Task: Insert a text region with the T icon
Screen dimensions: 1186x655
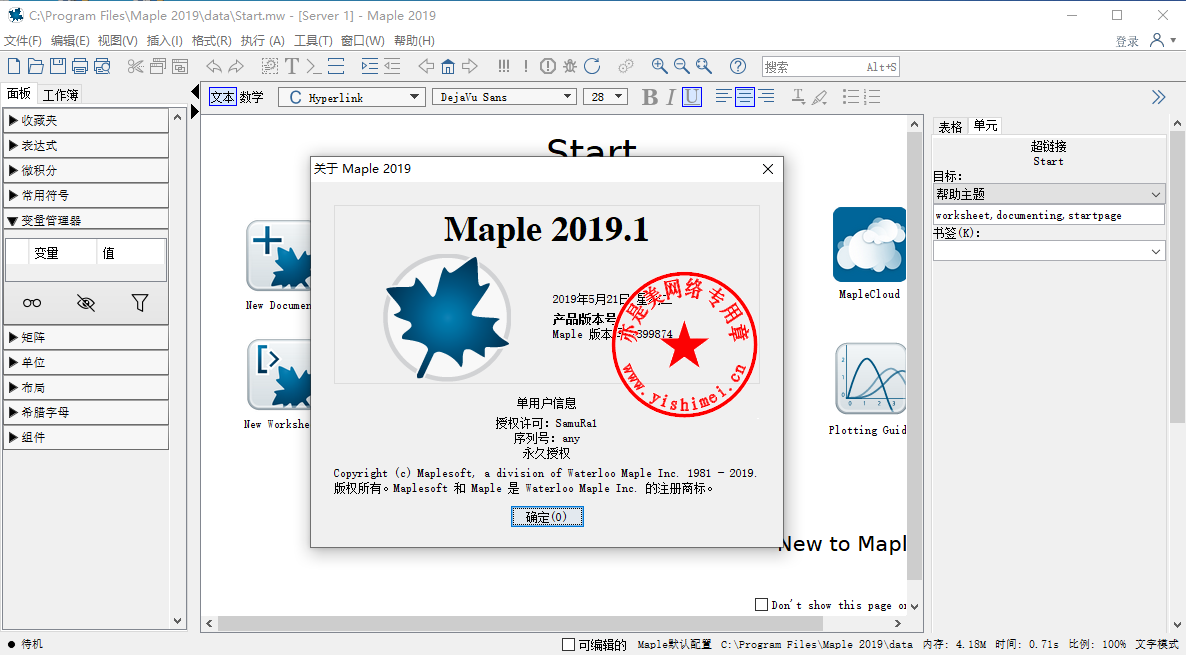Action: [292, 67]
